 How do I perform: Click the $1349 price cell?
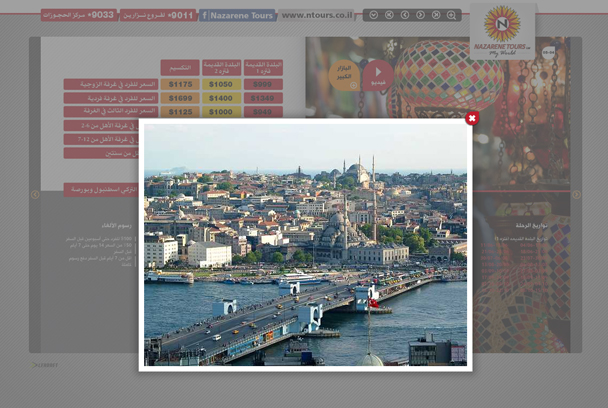click(263, 98)
